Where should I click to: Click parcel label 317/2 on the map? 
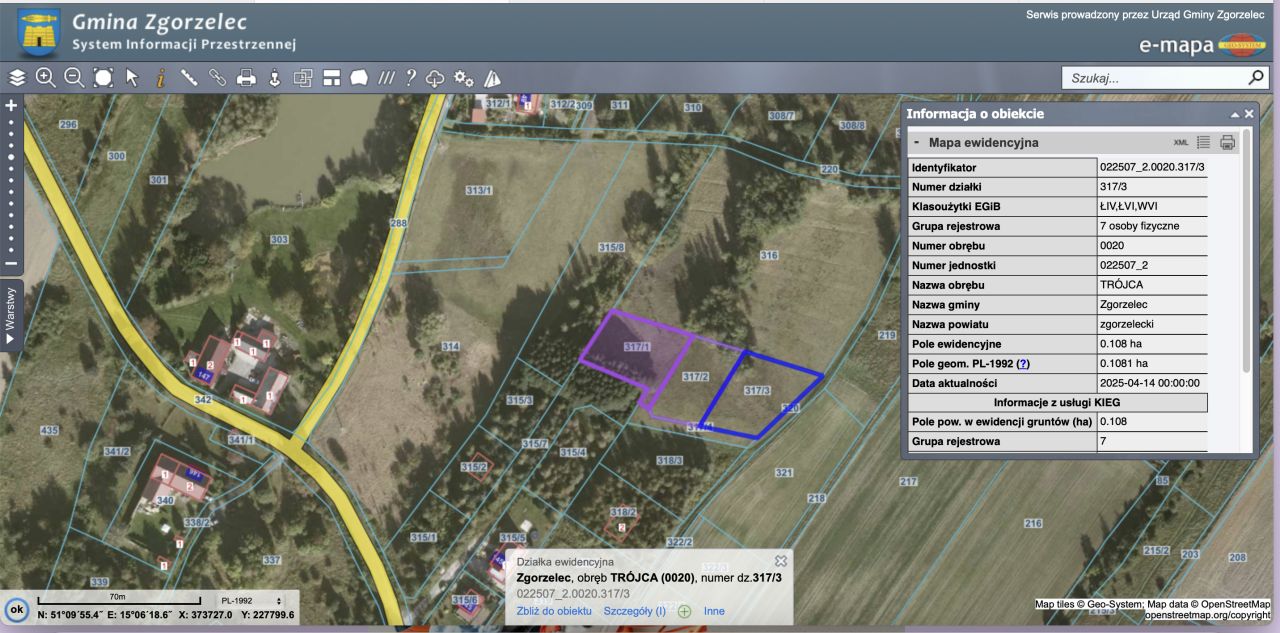tap(695, 376)
